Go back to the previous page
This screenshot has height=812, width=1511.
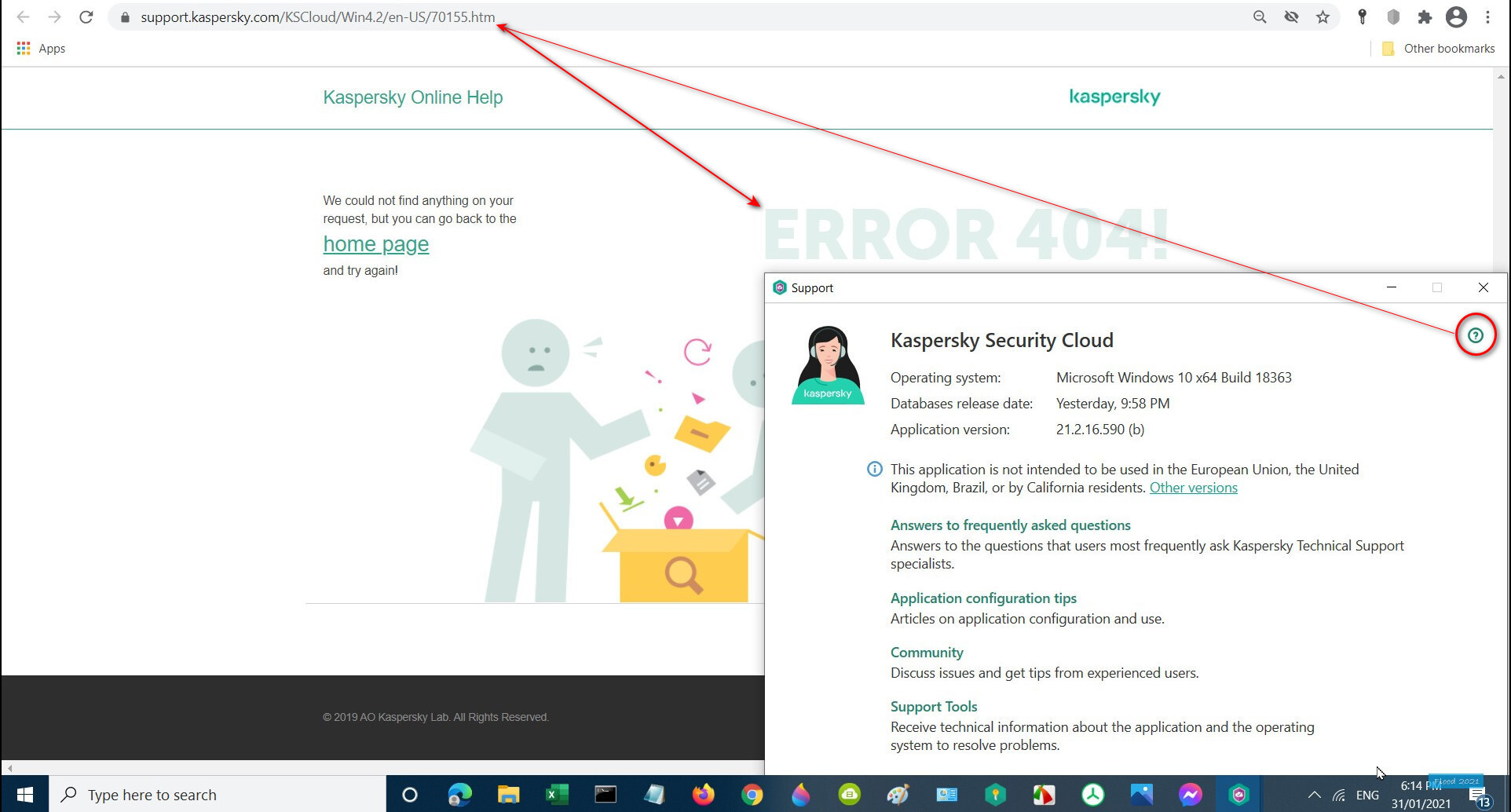click(x=23, y=16)
